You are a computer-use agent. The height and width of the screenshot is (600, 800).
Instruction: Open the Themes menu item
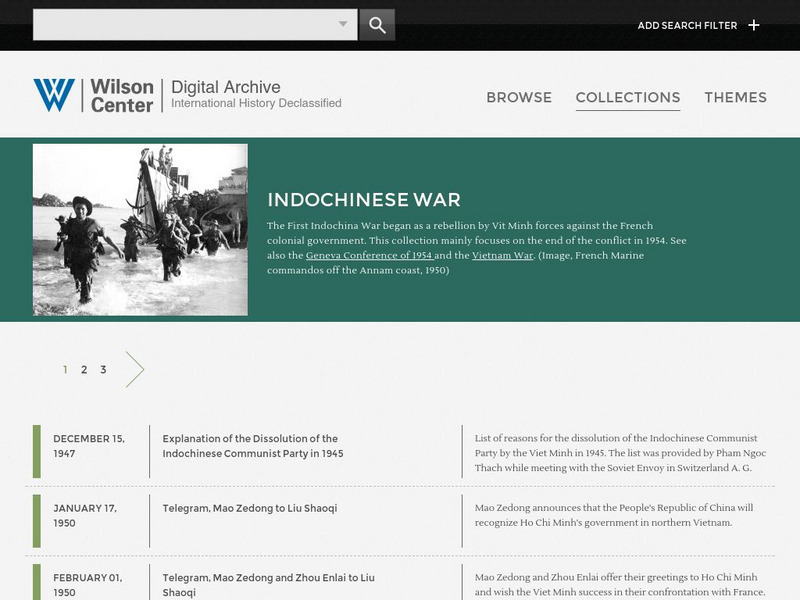point(735,97)
